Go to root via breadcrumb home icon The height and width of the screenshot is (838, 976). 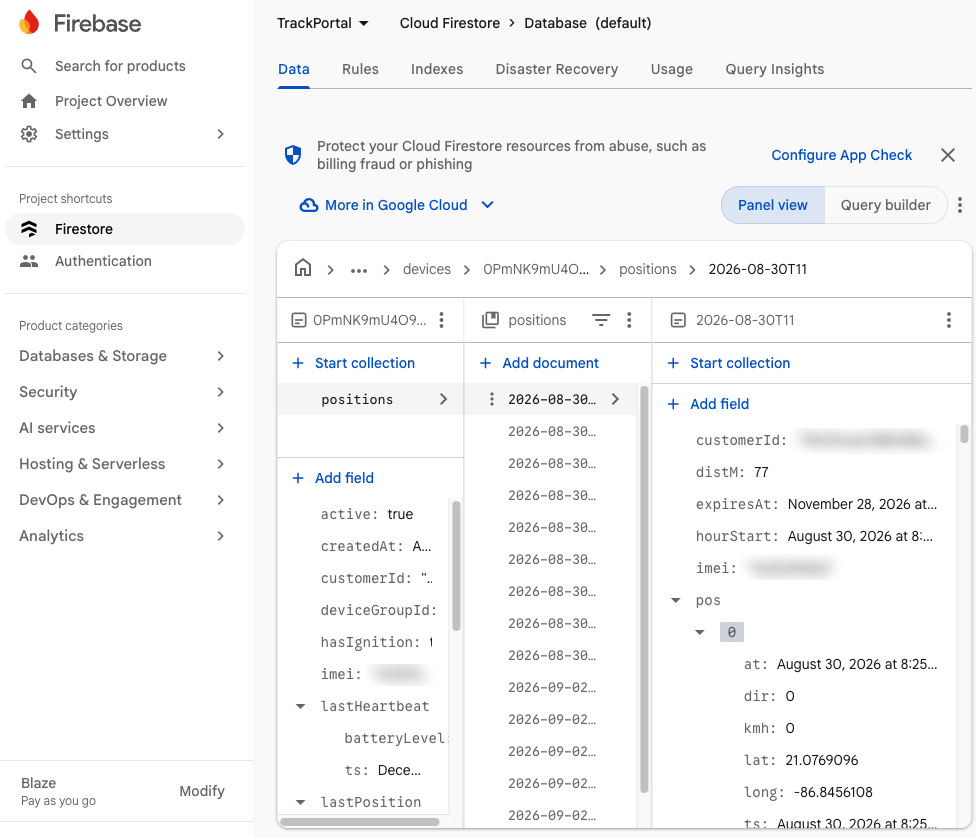pos(303,268)
